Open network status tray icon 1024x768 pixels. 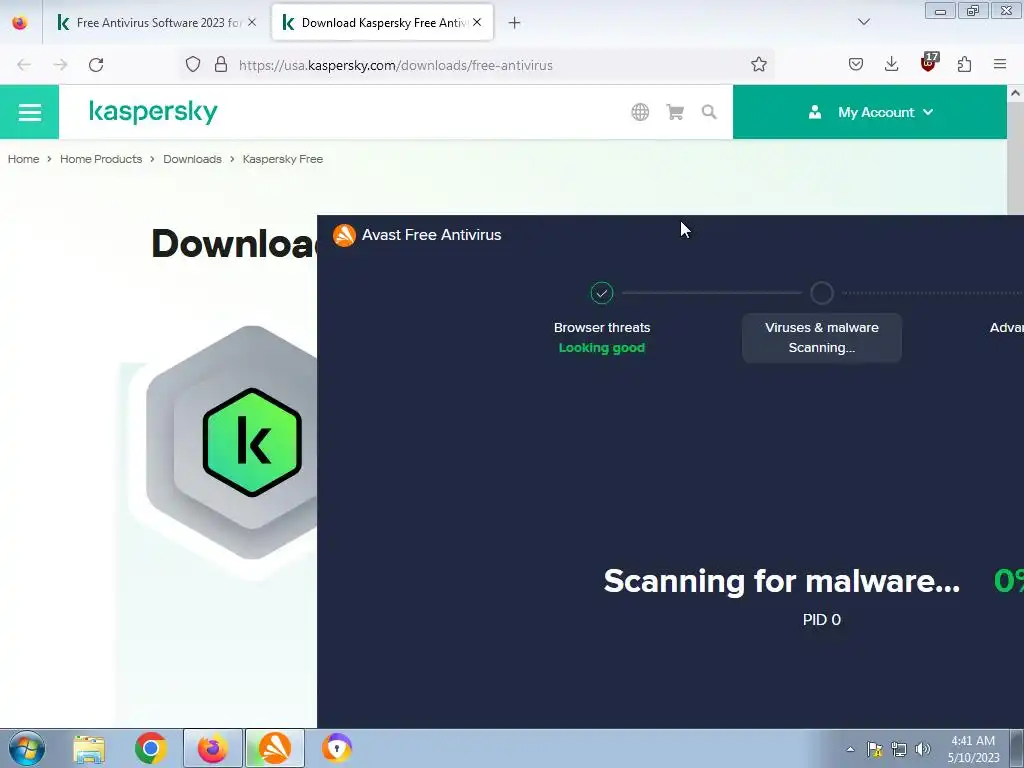click(899, 749)
